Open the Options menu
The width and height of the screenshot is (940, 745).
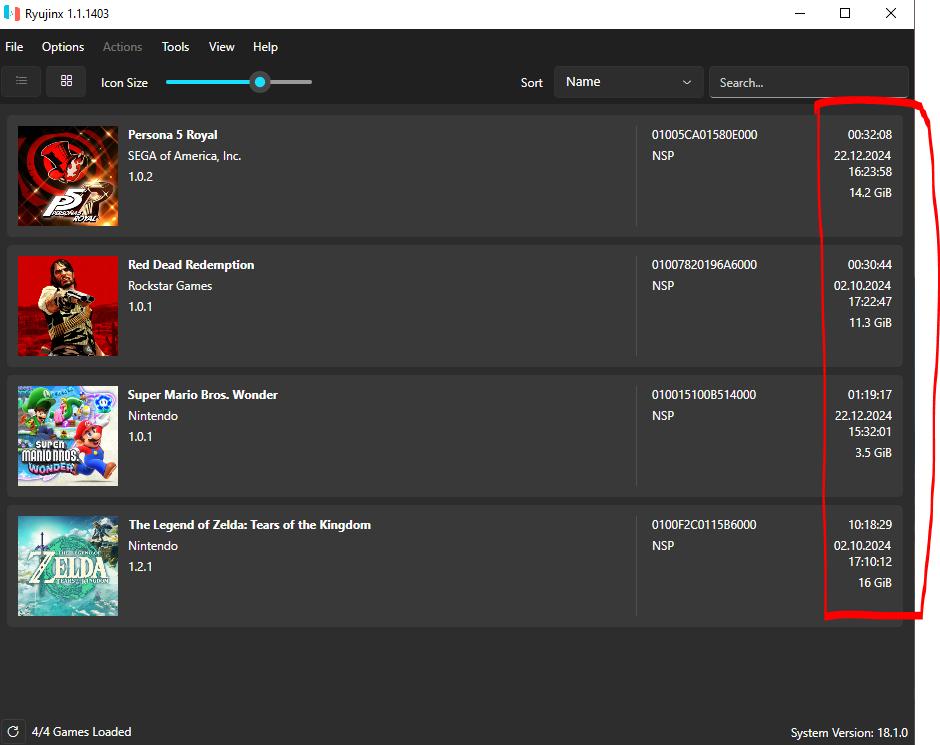[x=63, y=47]
